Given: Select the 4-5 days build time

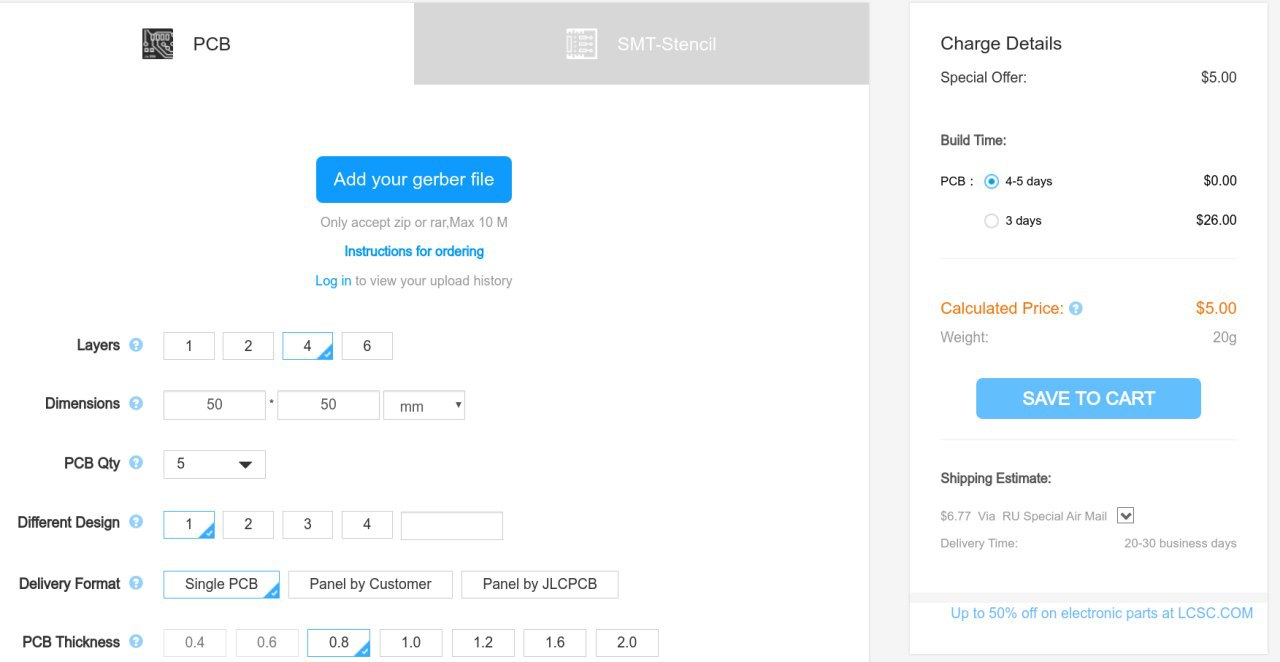Looking at the screenshot, I should coord(991,181).
